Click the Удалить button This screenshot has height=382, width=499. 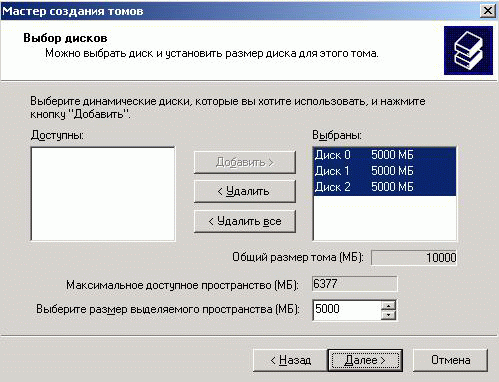point(245,191)
